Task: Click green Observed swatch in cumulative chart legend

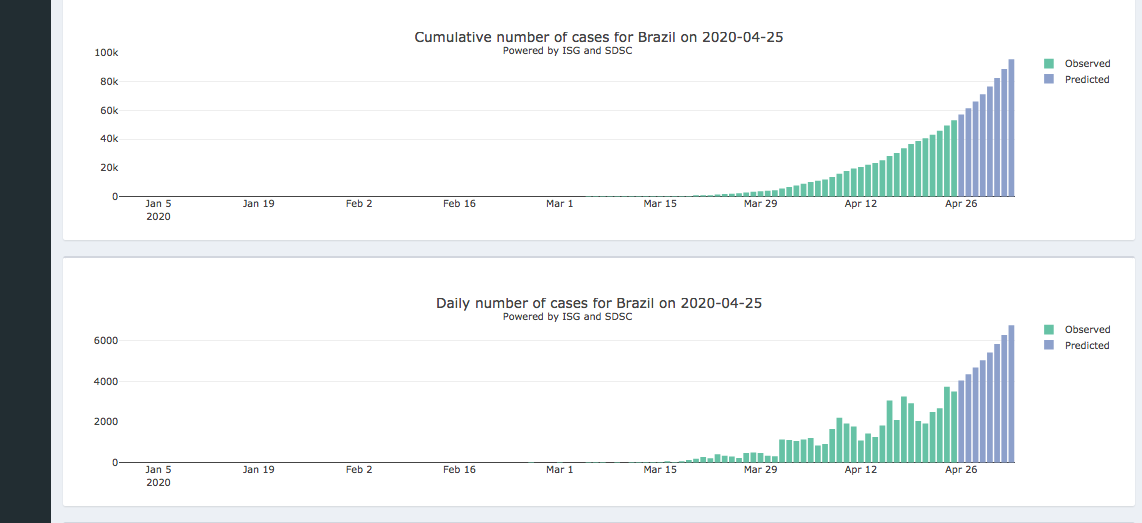Action: pyautogui.click(x=1048, y=64)
